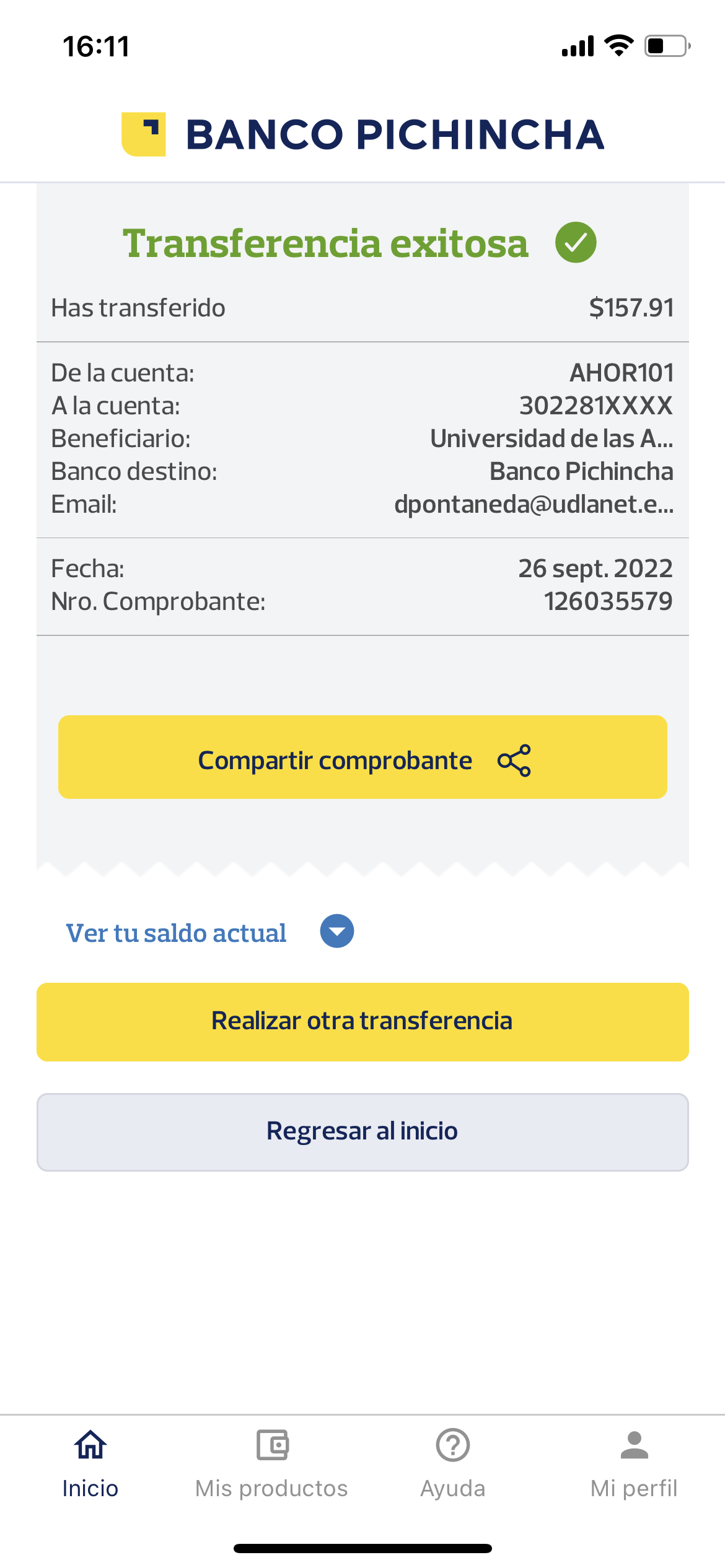Image resolution: width=725 pixels, height=1568 pixels.
Task: Open Mi perfil person icon
Action: click(634, 1445)
